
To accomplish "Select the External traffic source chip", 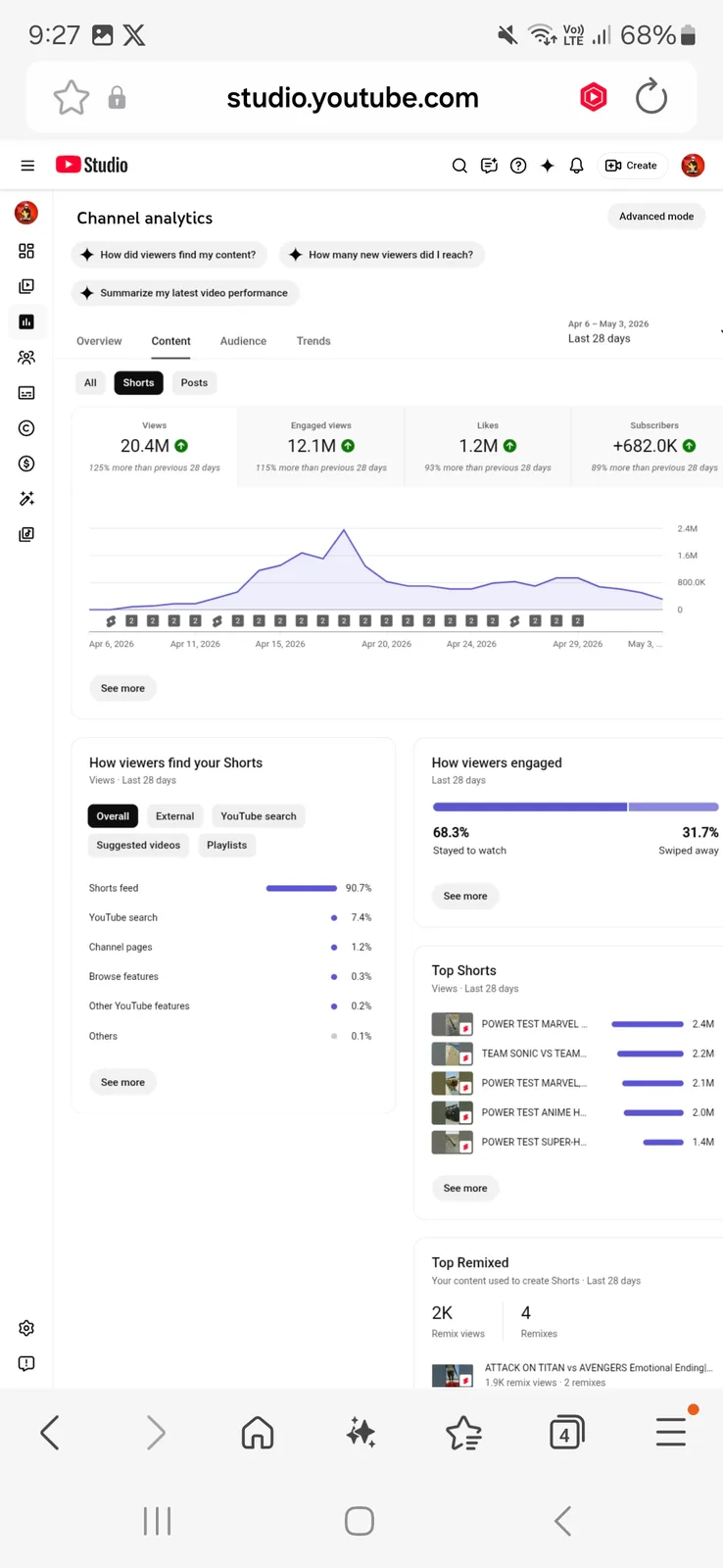I will pyautogui.click(x=174, y=816).
